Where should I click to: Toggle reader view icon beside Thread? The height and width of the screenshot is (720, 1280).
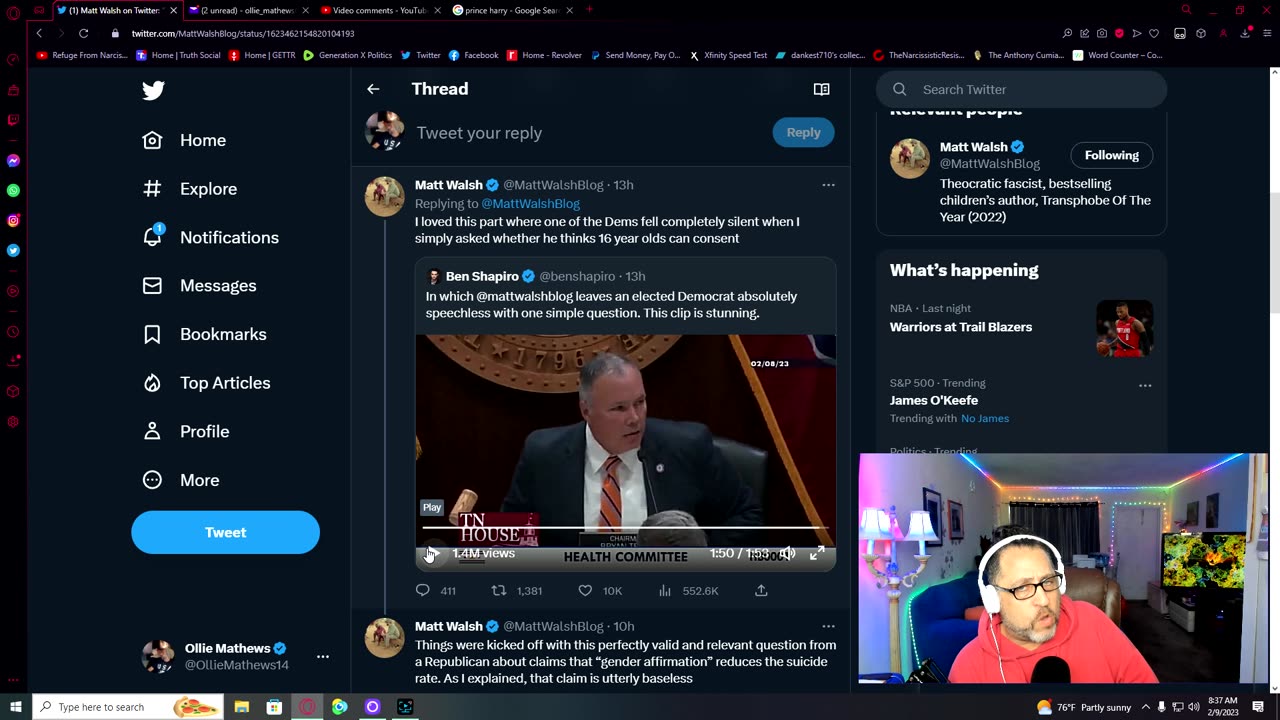821,89
